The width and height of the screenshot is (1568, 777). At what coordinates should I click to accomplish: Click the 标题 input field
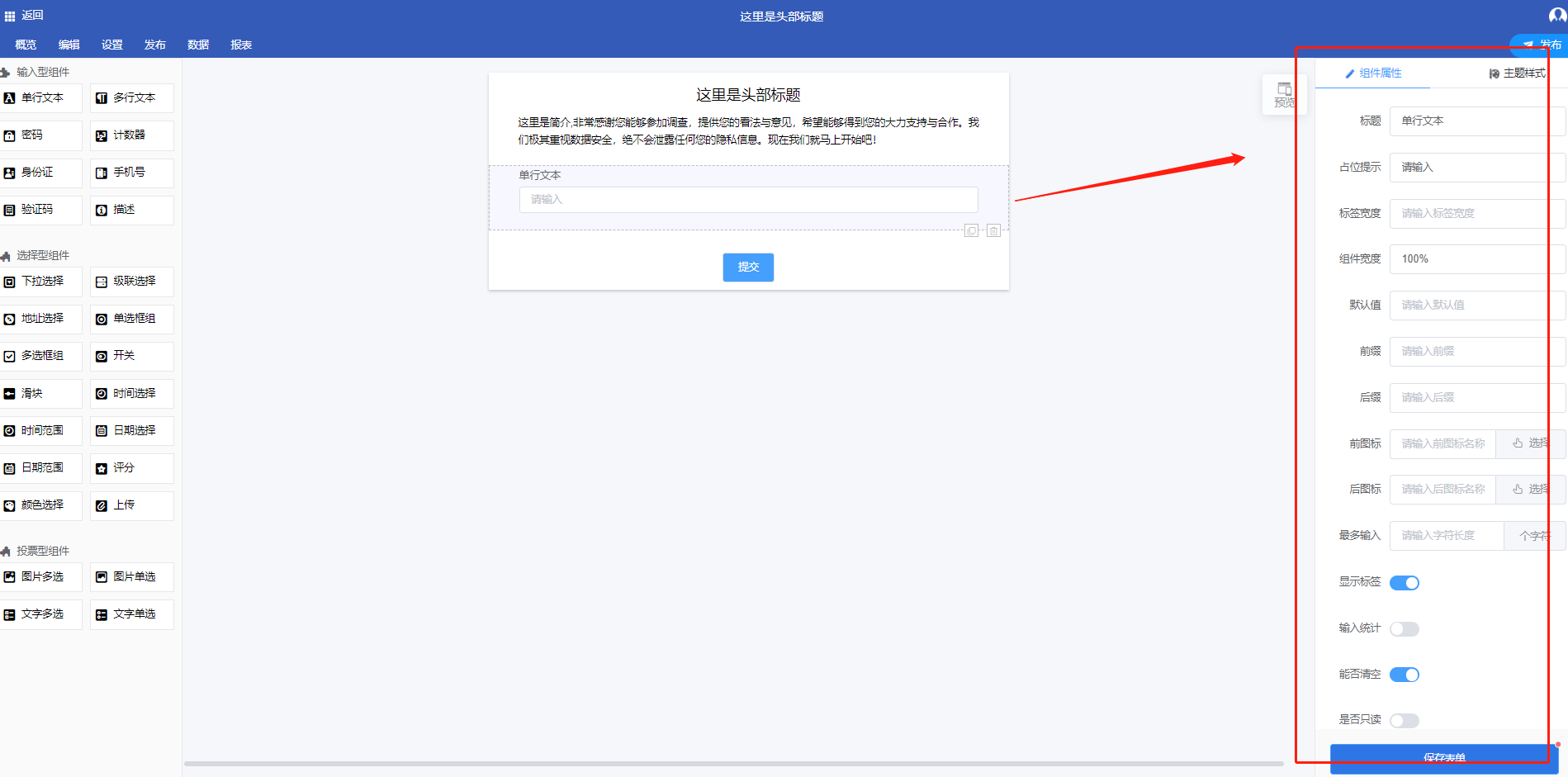pyautogui.click(x=1470, y=121)
